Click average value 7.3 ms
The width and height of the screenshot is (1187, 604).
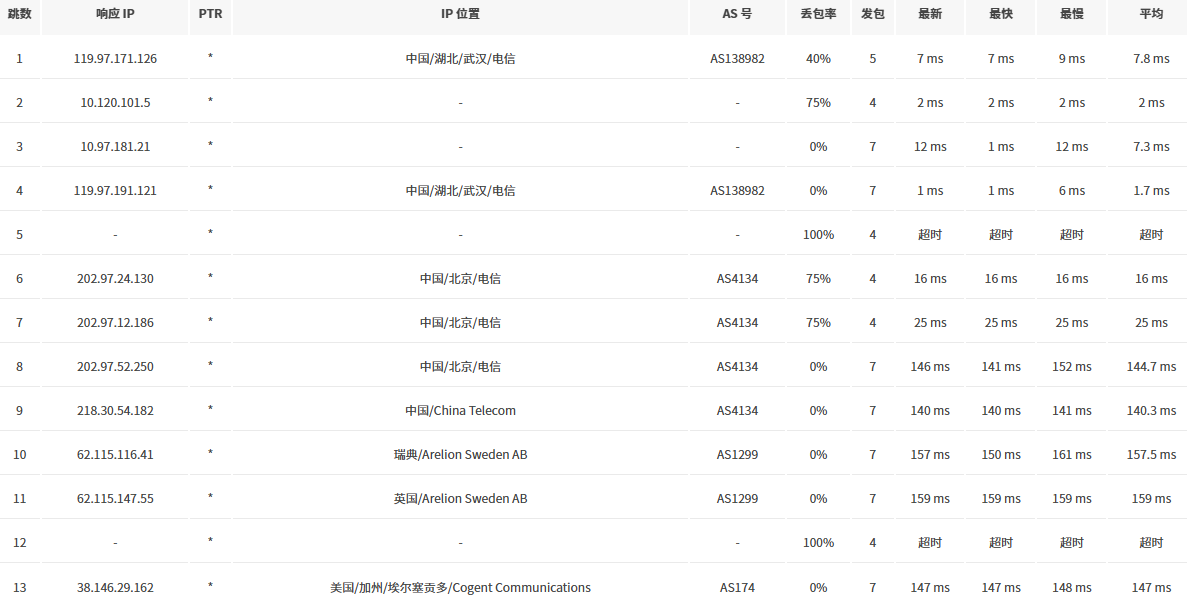1151,146
